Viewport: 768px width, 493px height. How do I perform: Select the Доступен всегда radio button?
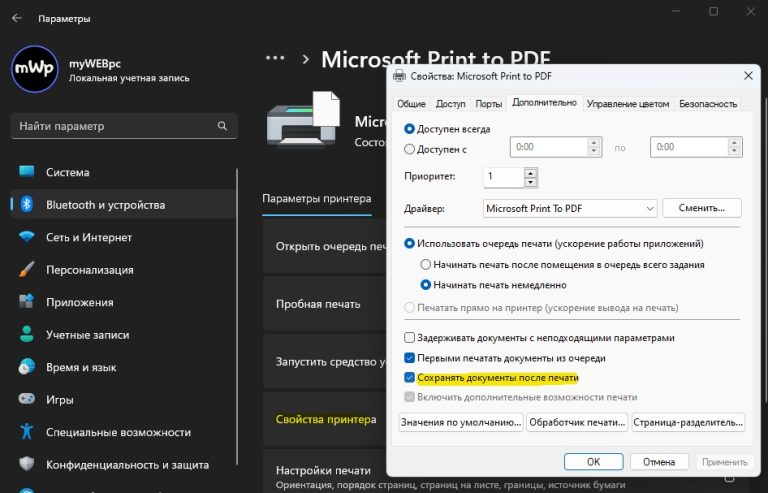click(x=409, y=129)
